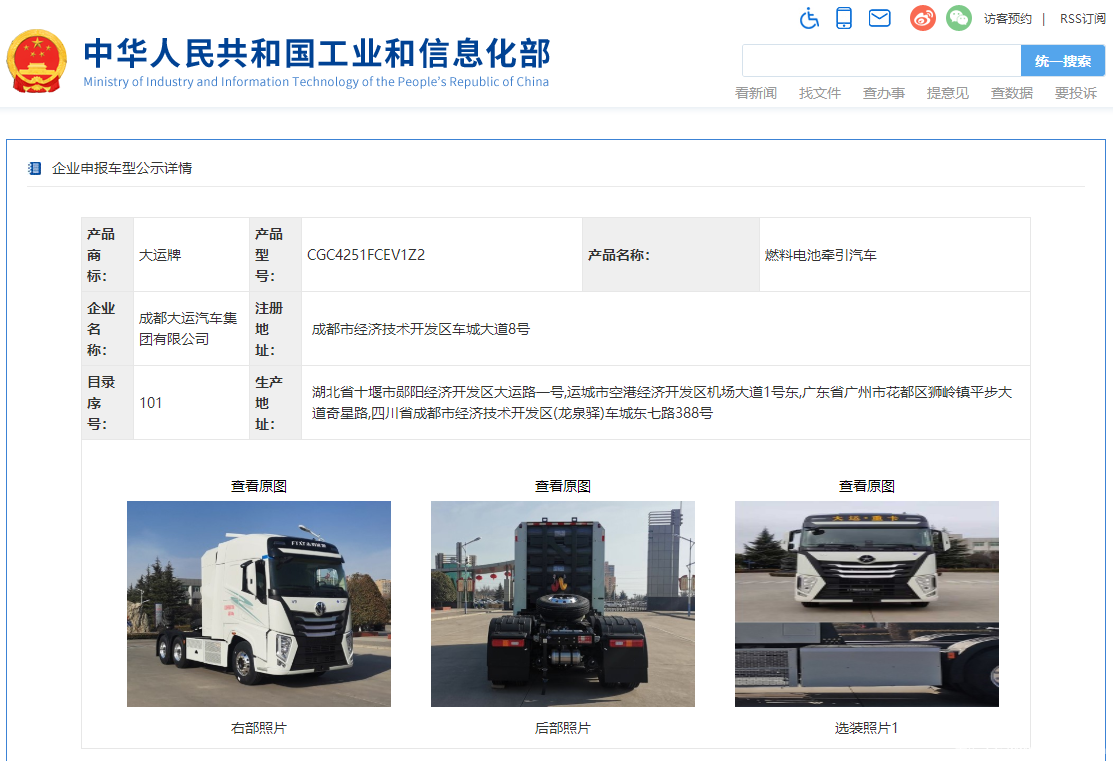This screenshot has width=1113, height=761.
Task: Click the national emblem logo
Action: click(37, 61)
